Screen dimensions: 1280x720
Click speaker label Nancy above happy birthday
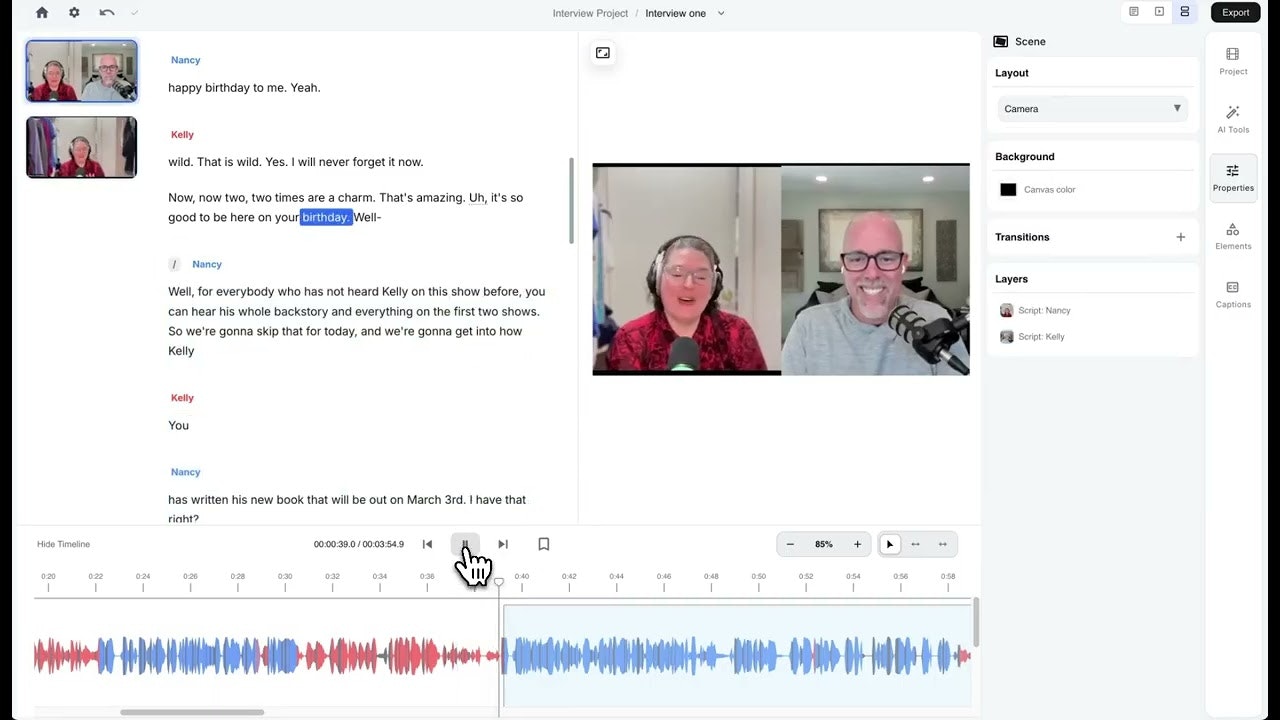pos(186,60)
